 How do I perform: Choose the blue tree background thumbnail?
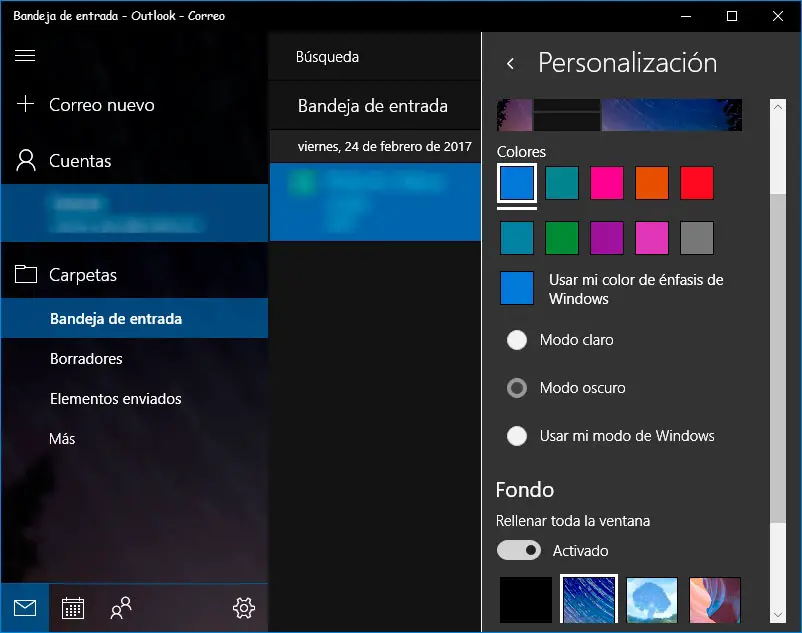[x=652, y=600]
